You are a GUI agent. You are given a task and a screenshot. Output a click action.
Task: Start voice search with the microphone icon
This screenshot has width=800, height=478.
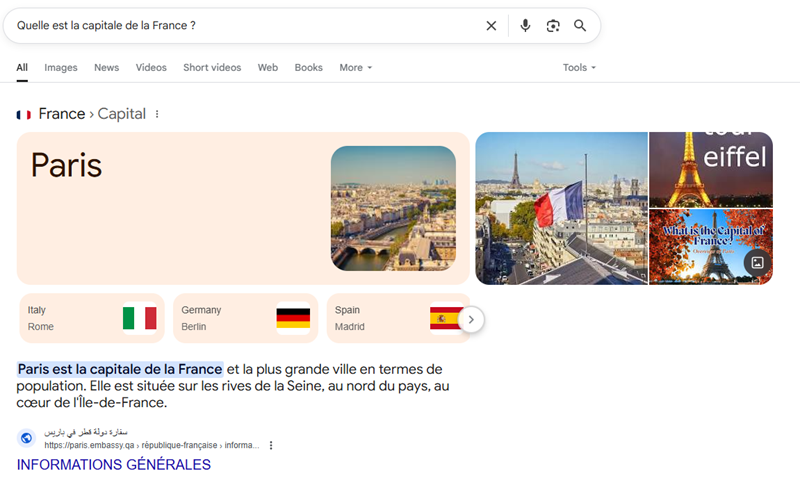[x=525, y=26]
